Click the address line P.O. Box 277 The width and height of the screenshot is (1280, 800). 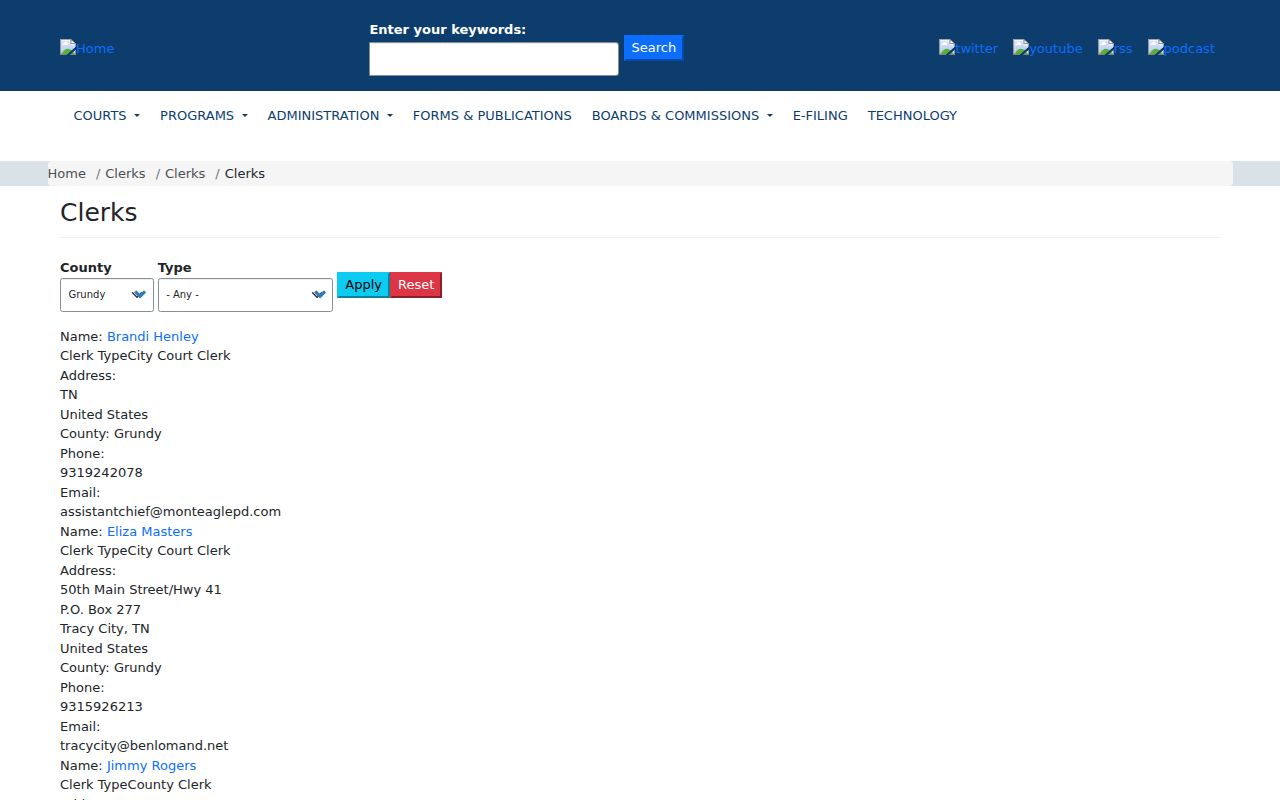click(x=100, y=609)
